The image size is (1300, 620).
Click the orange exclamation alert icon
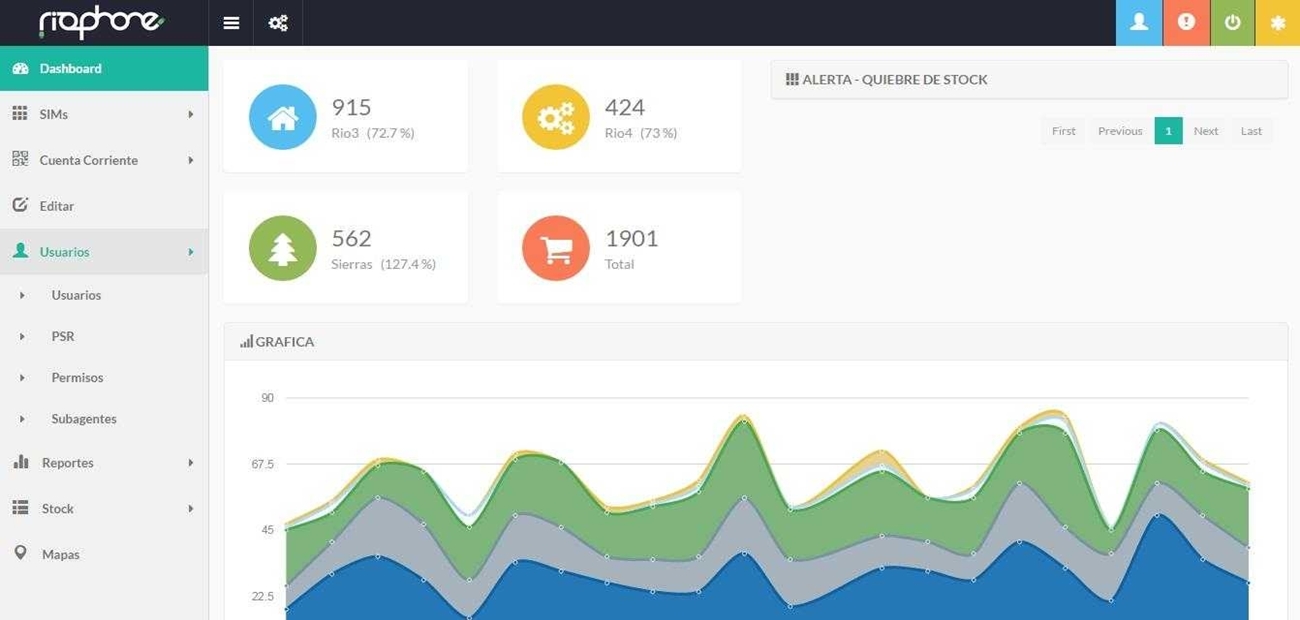(x=1186, y=22)
